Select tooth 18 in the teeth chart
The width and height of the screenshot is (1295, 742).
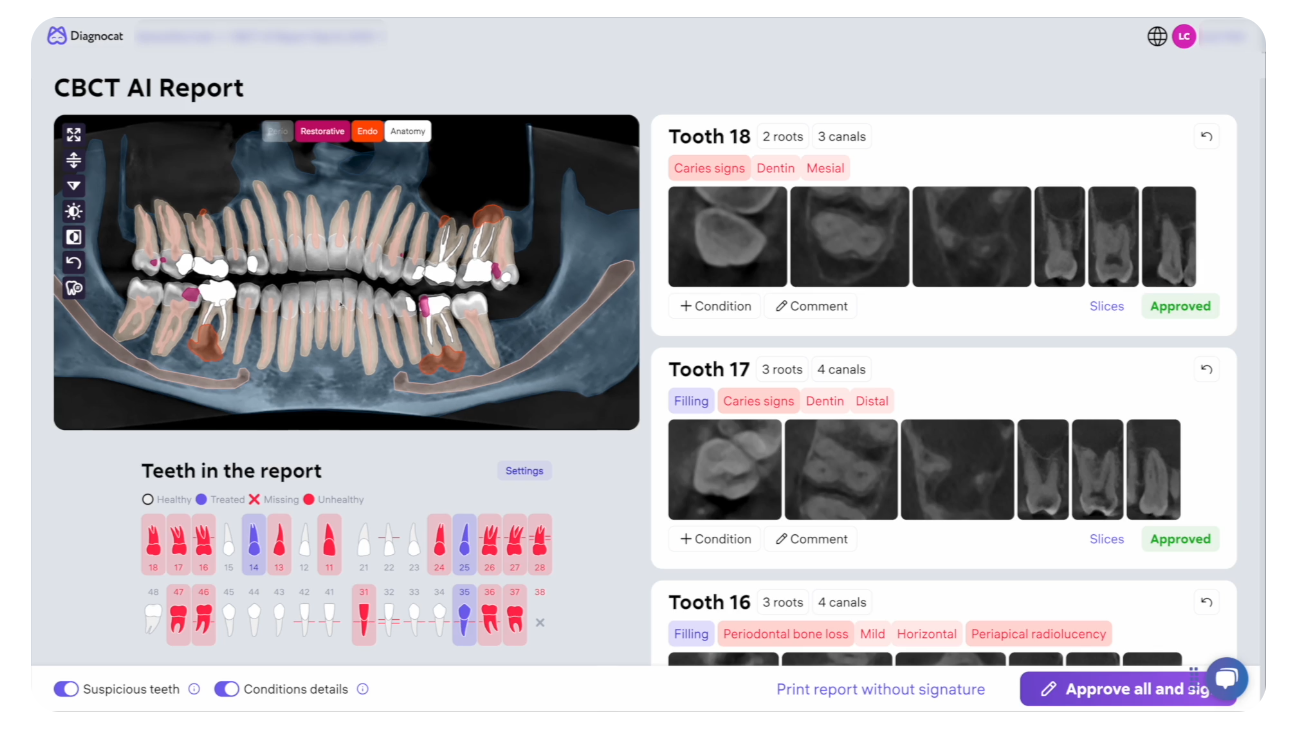[153, 545]
